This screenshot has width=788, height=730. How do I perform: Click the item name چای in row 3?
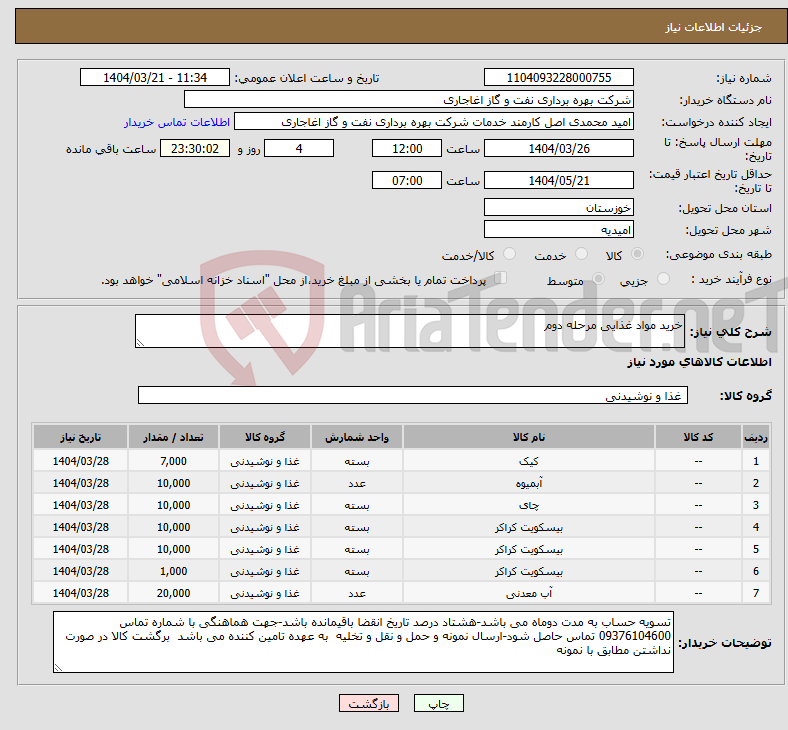point(529,505)
